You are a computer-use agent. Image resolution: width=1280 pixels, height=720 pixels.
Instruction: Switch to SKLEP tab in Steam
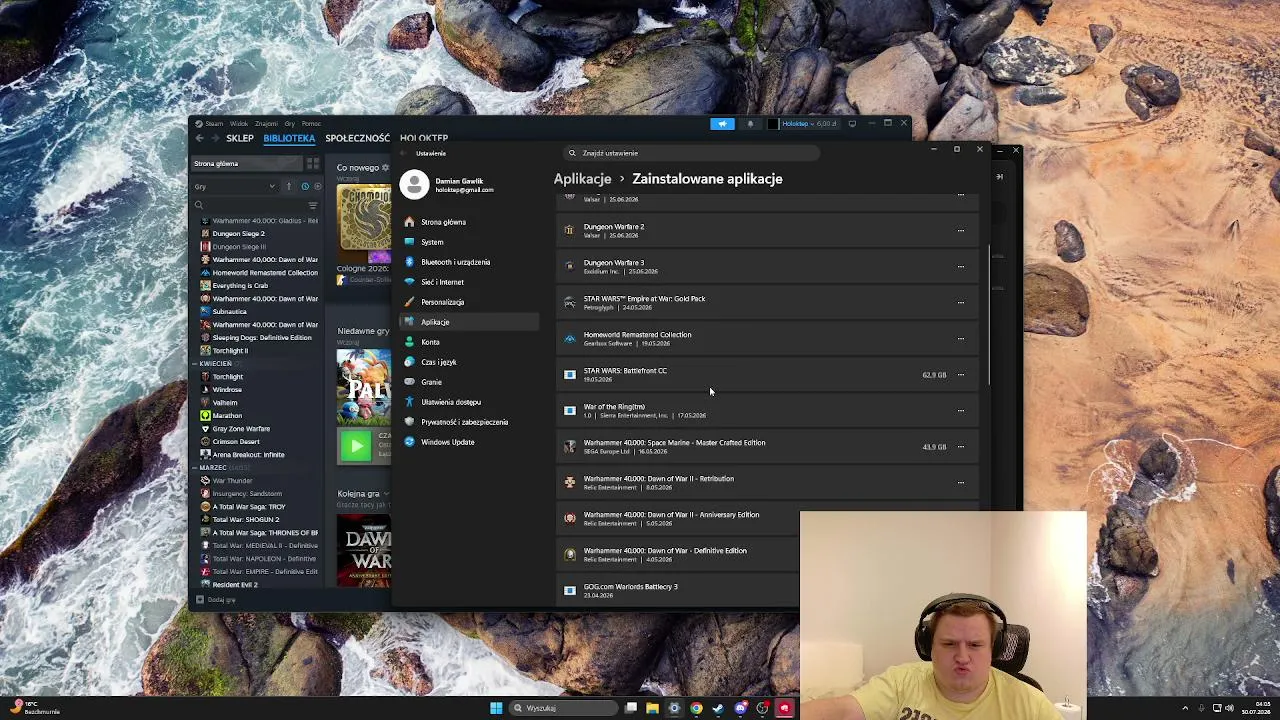point(240,138)
